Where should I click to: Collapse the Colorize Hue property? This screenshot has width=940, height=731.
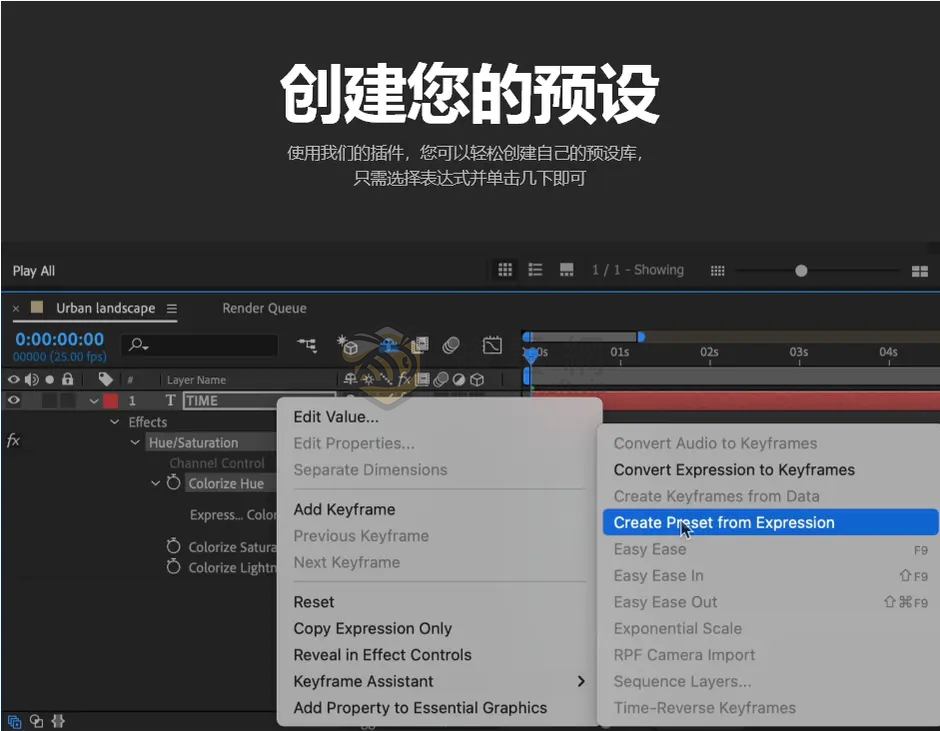pos(155,483)
